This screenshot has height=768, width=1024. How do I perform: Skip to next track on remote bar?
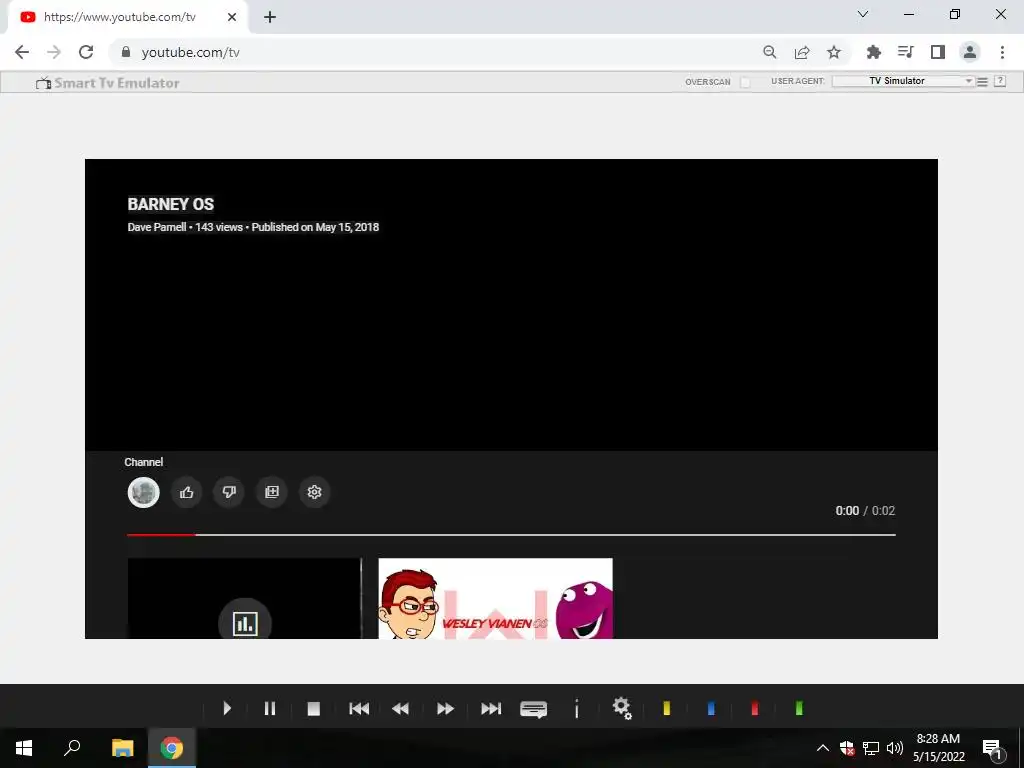[491, 709]
